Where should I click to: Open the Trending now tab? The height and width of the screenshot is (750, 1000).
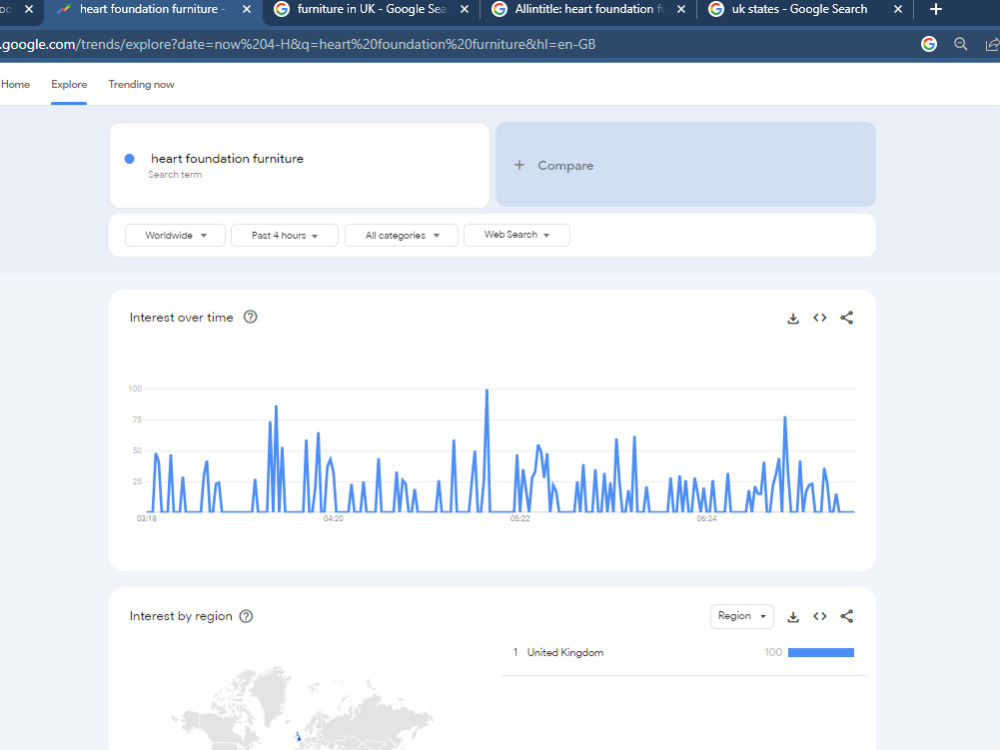pos(141,84)
